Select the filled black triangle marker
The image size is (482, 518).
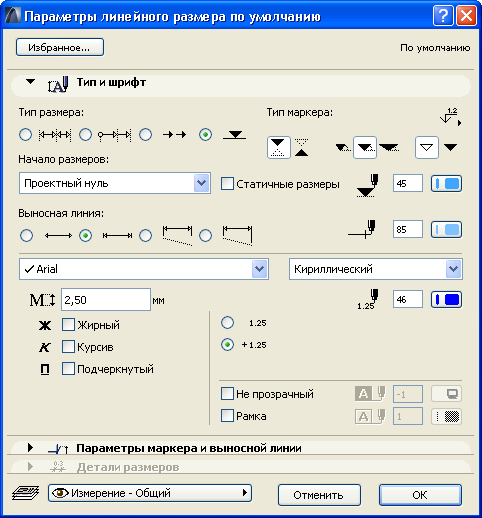click(x=451, y=147)
